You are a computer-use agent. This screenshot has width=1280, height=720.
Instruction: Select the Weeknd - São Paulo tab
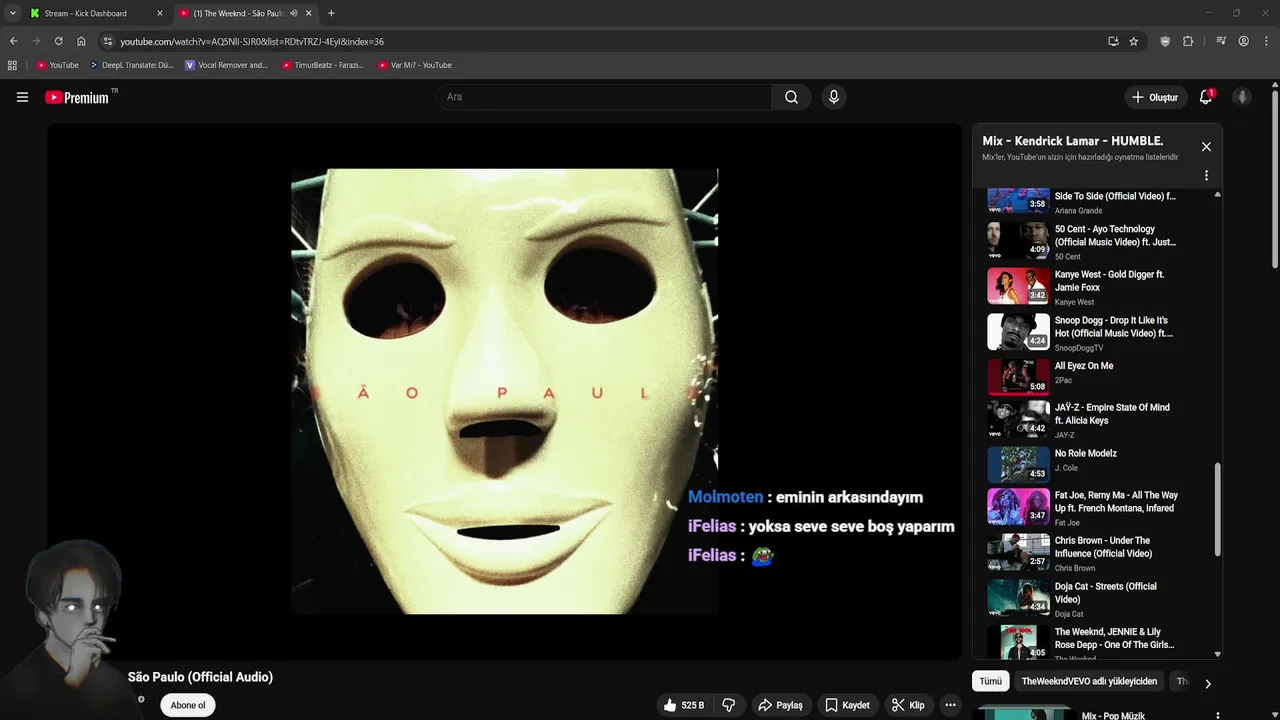click(238, 13)
